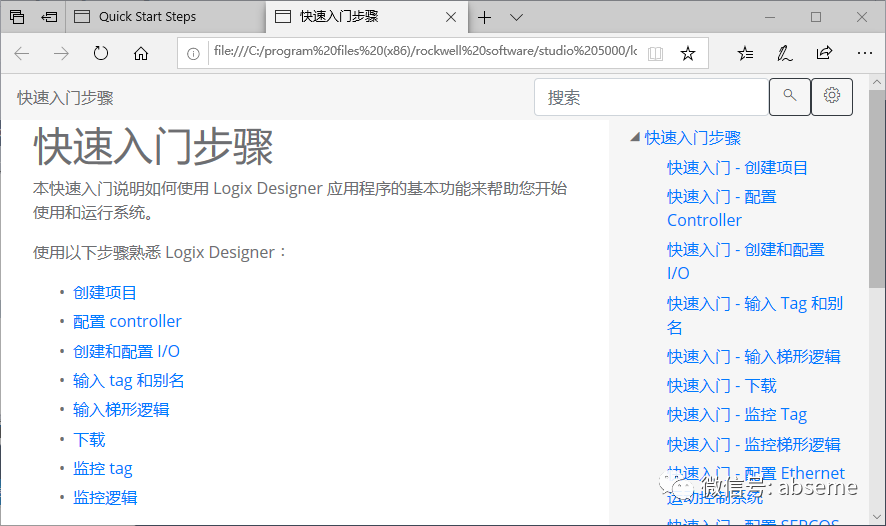Click the scrollbar down arrow
Screen dimensions: 886x526
tap(876, 516)
